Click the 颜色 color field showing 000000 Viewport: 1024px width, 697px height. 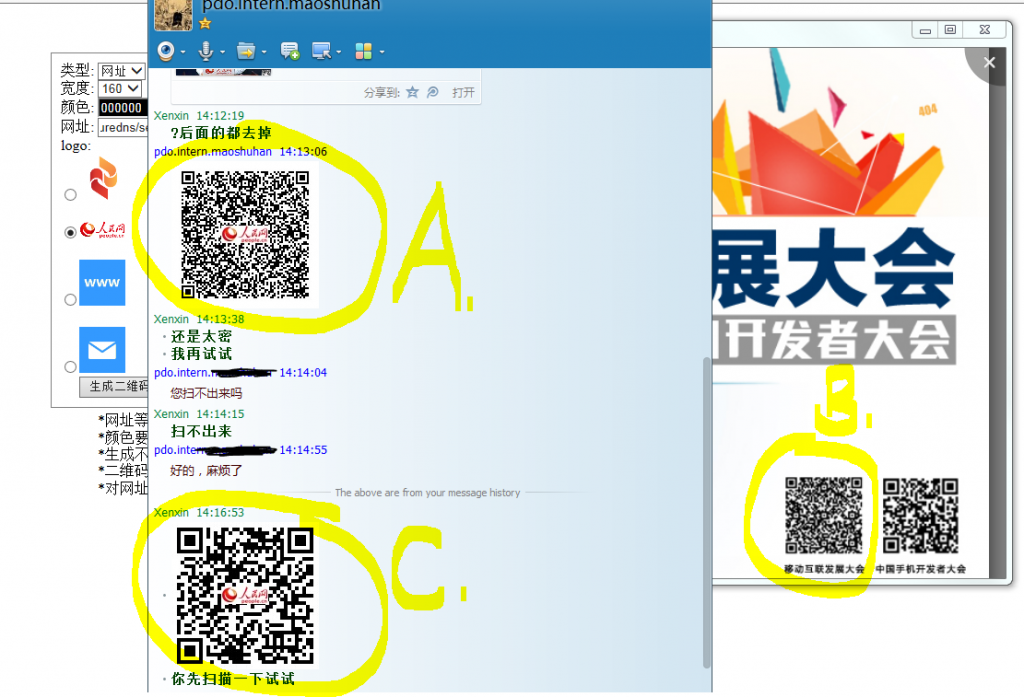pos(122,108)
